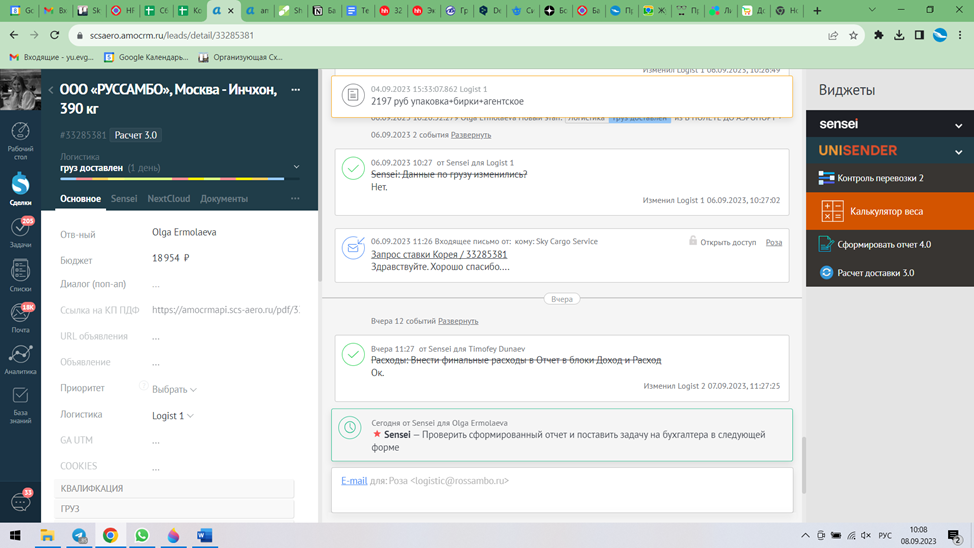The image size is (974, 548).
Task: Open Задачи section in sidebar
Action: pos(20,232)
